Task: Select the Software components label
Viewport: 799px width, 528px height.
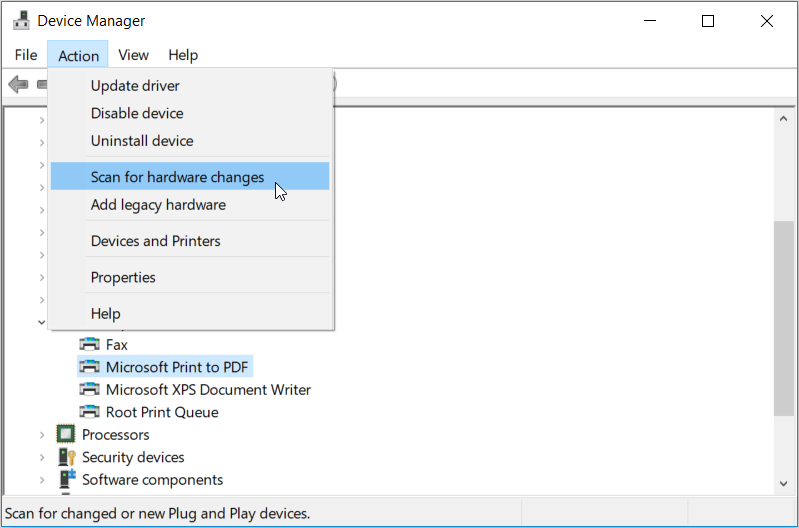Action: (152, 480)
